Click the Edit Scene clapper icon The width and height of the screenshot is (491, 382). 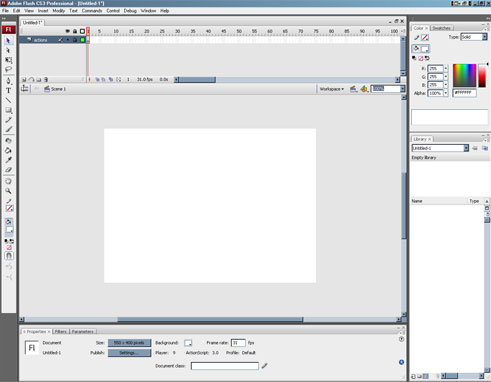[x=354, y=89]
